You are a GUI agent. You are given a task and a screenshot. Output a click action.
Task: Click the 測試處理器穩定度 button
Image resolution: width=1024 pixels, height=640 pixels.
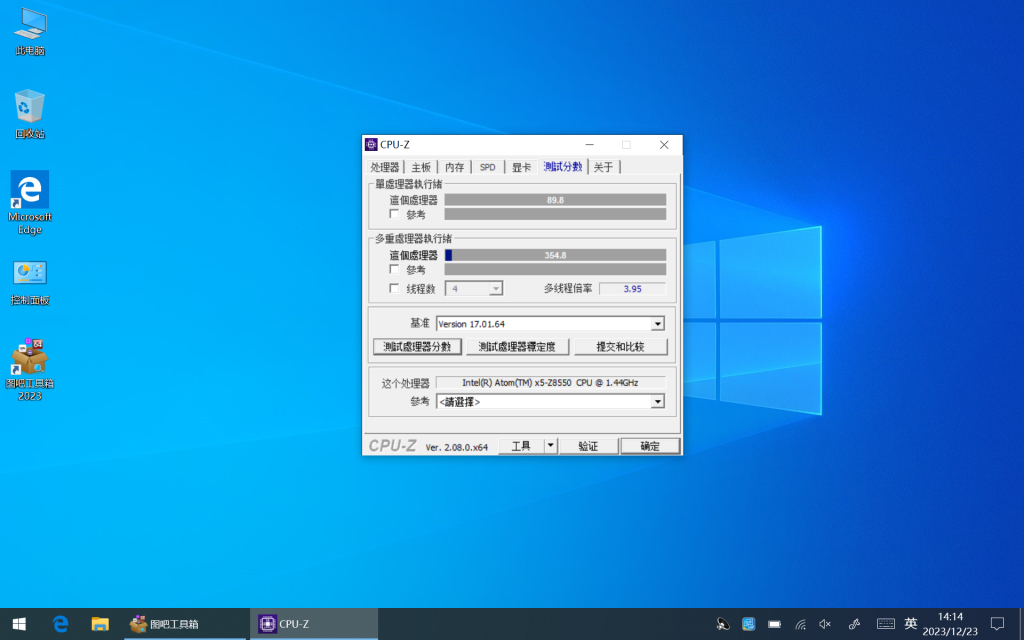pos(517,347)
